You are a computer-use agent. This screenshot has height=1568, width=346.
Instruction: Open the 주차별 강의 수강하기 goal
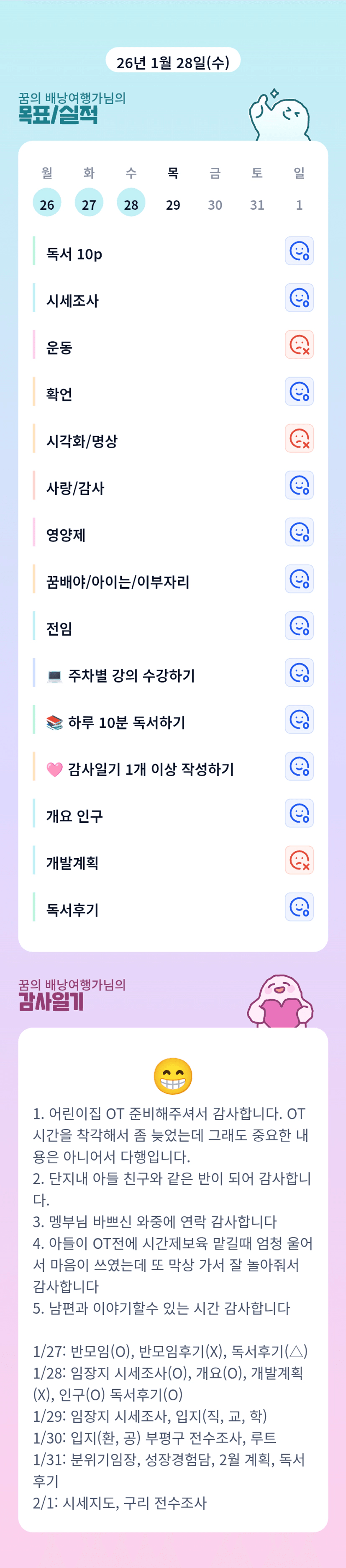[131, 675]
